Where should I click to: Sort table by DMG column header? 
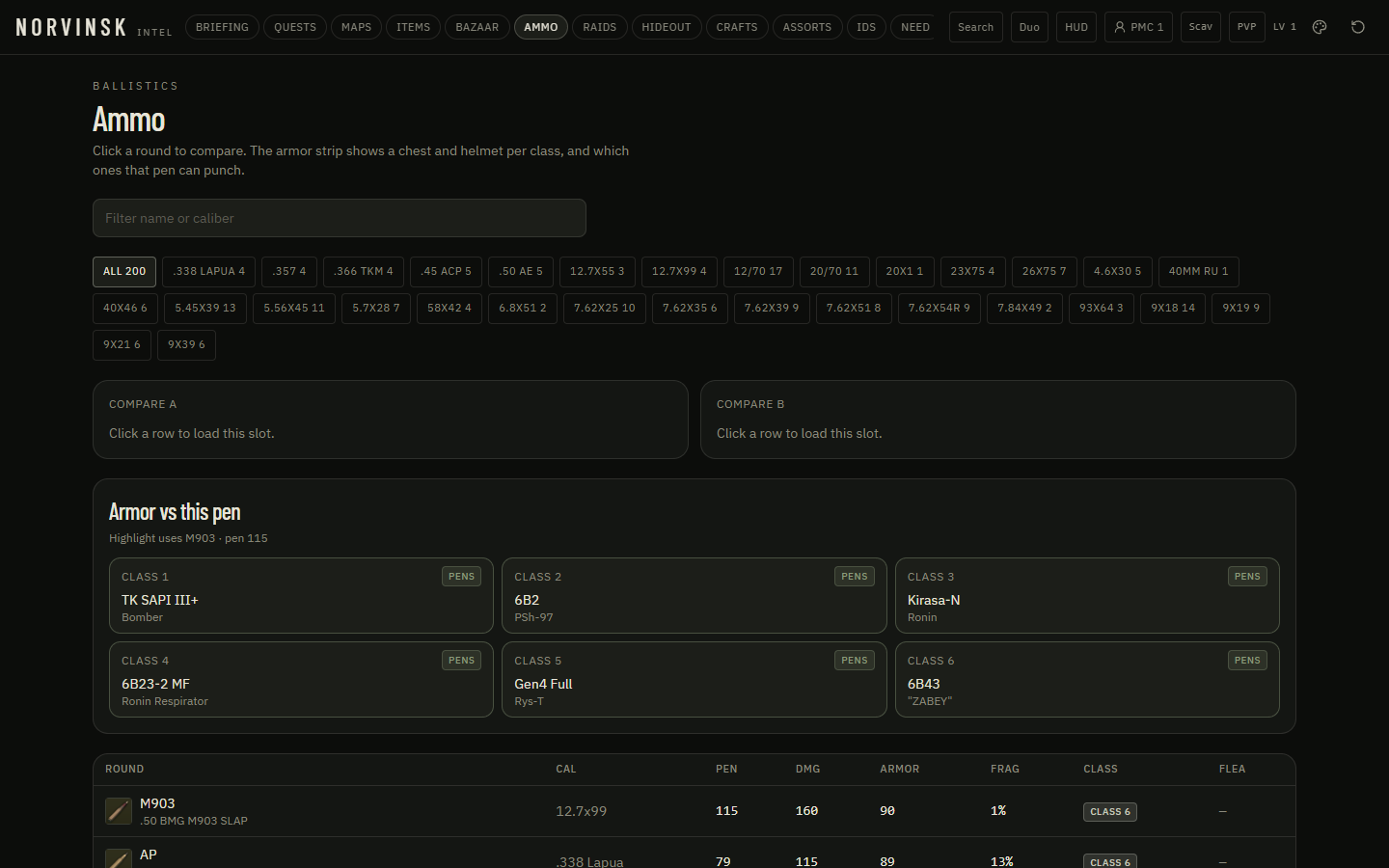pos(808,770)
